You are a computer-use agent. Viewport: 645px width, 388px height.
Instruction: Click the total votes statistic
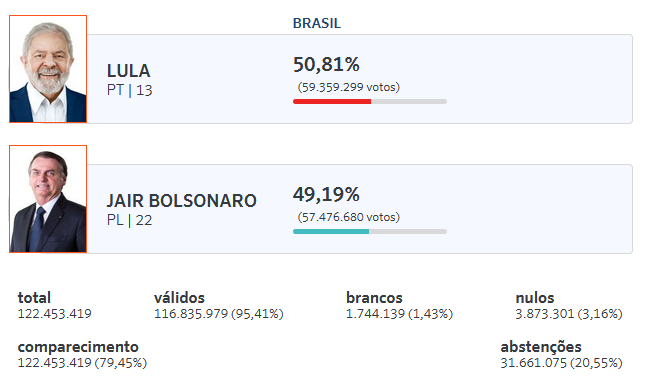(54, 305)
